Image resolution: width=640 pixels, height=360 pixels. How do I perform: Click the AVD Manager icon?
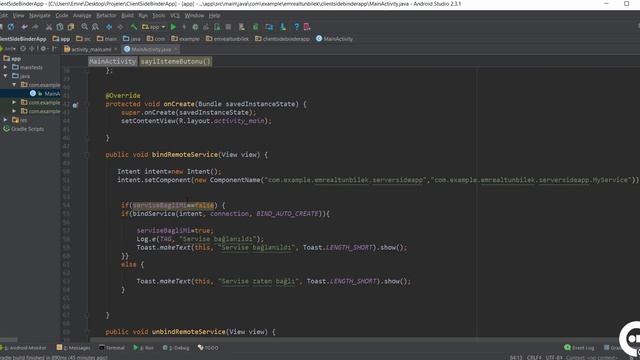242,27
